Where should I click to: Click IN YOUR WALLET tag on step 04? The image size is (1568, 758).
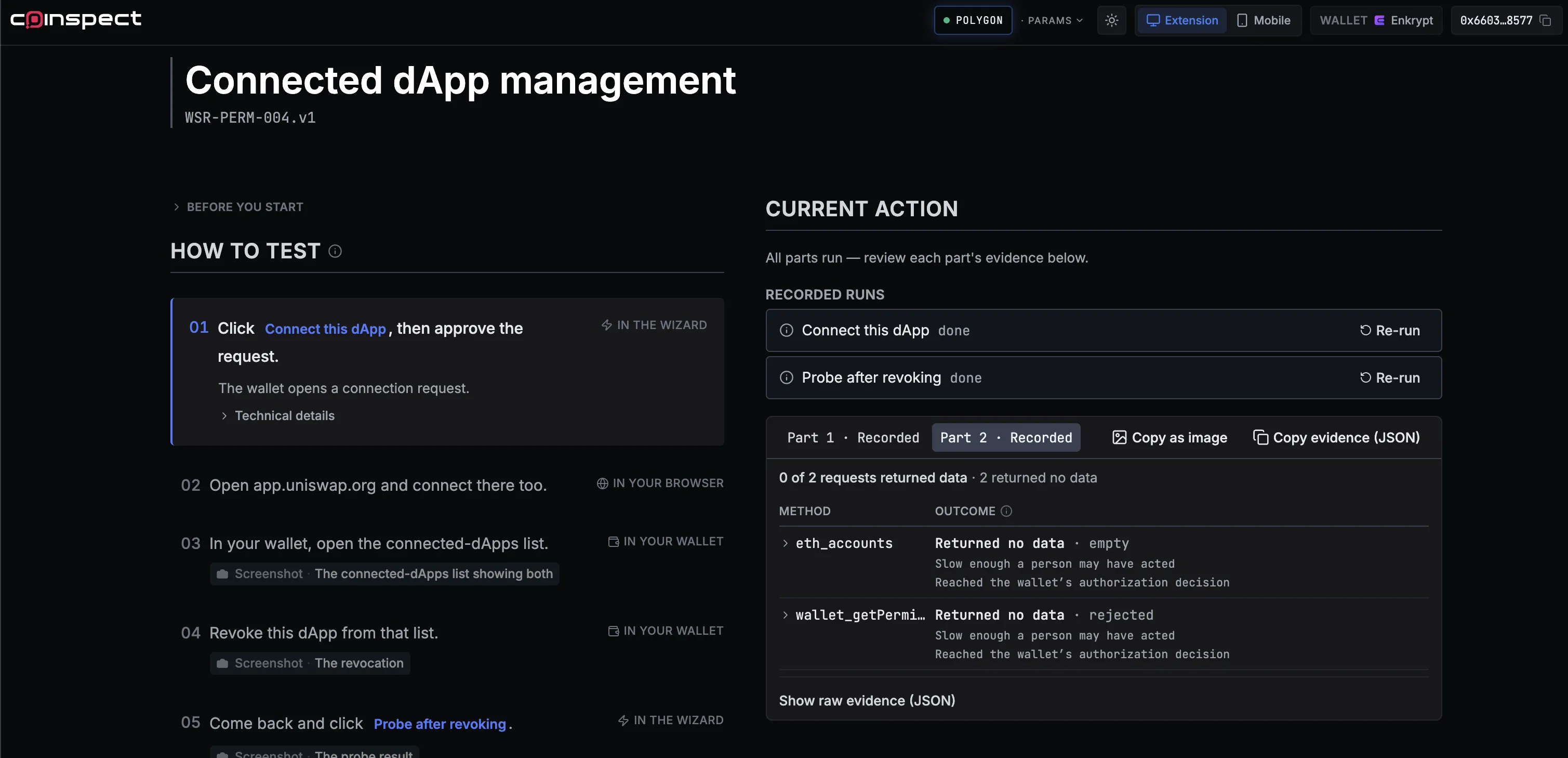pyautogui.click(x=666, y=631)
